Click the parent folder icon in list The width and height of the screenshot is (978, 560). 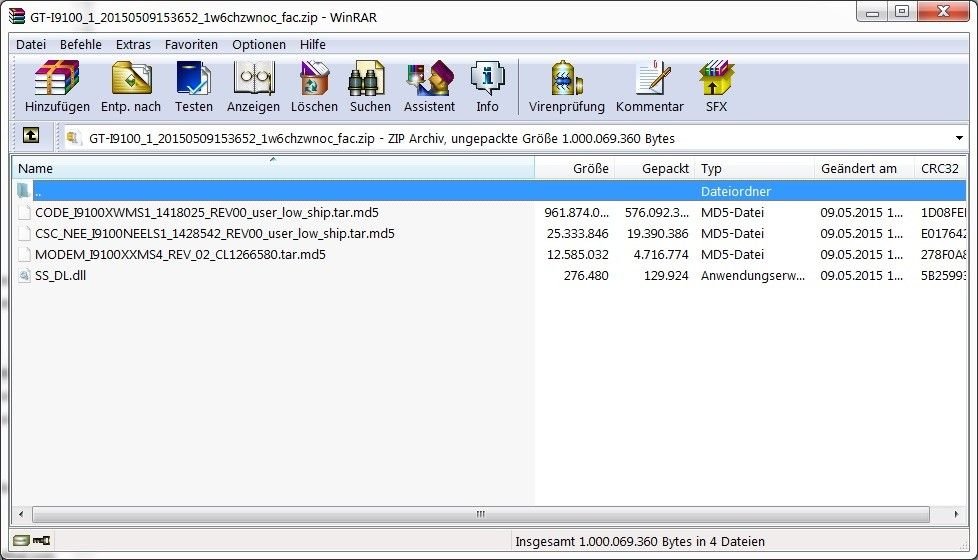coord(24,191)
